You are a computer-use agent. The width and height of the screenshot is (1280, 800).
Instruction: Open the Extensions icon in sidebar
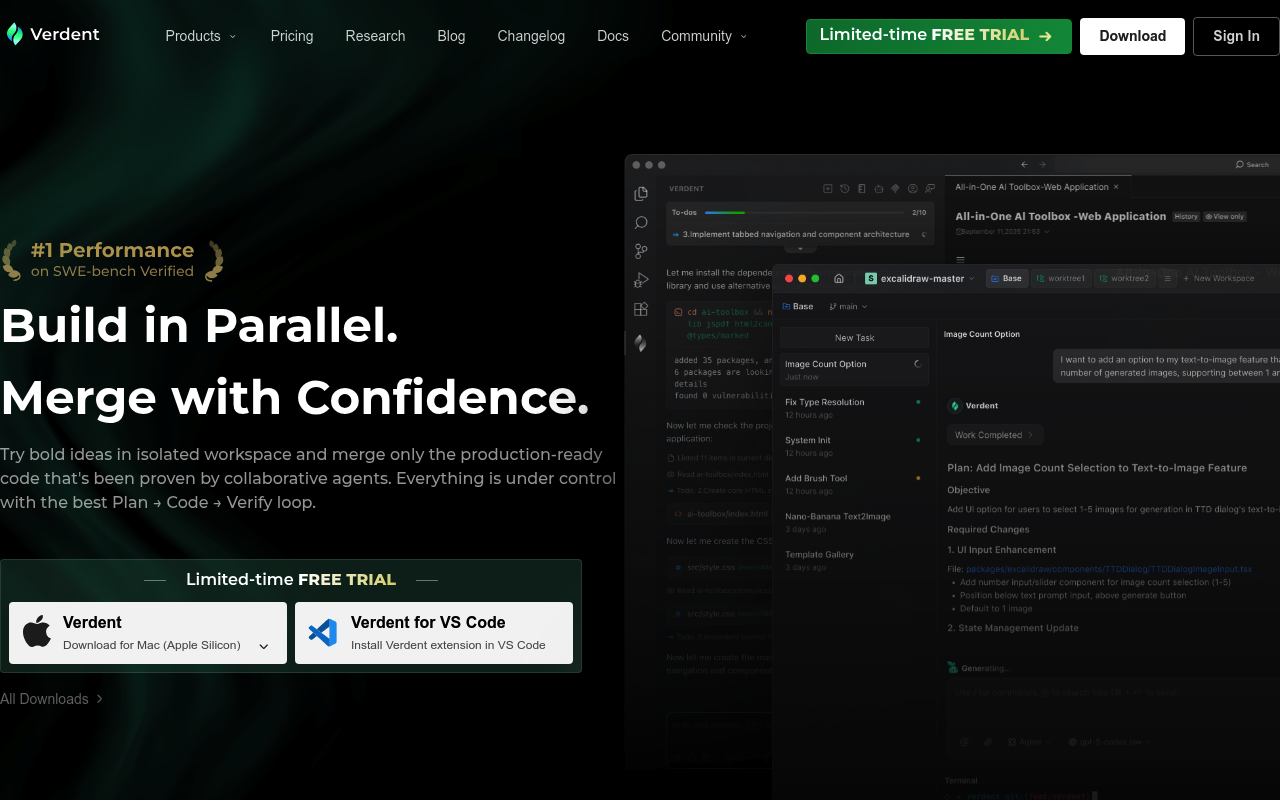[x=641, y=310]
